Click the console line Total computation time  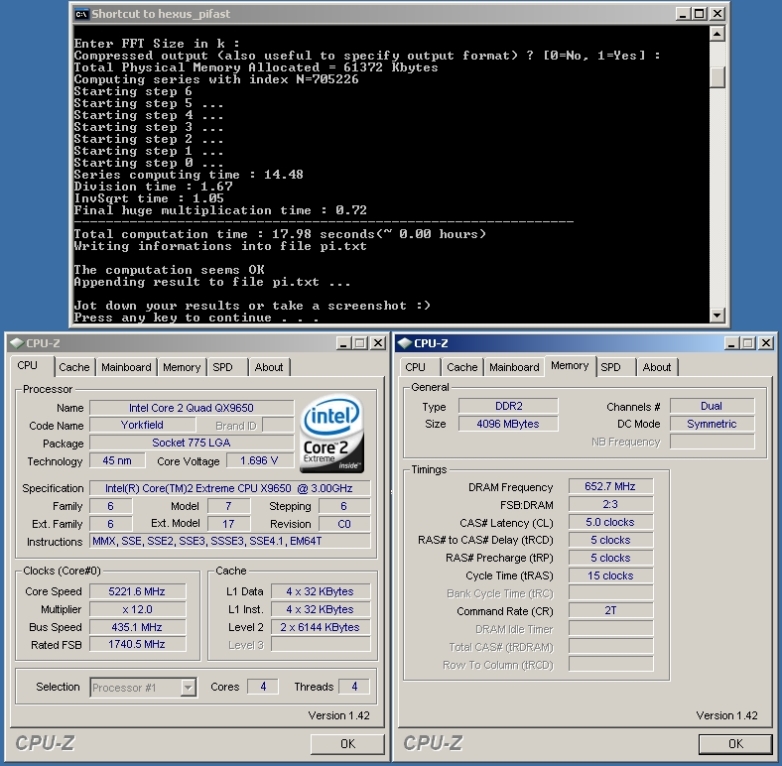[280, 234]
